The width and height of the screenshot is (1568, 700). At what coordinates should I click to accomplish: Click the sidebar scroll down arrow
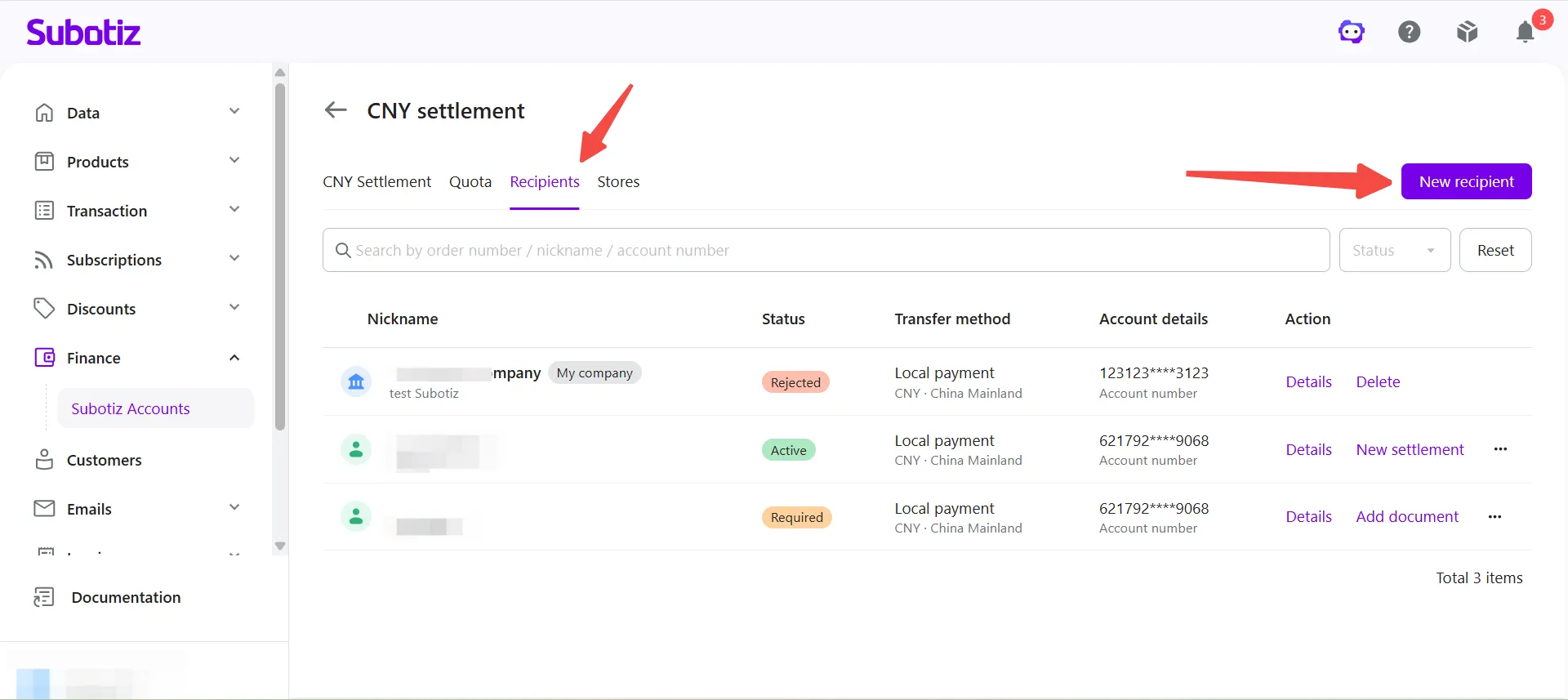(280, 546)
